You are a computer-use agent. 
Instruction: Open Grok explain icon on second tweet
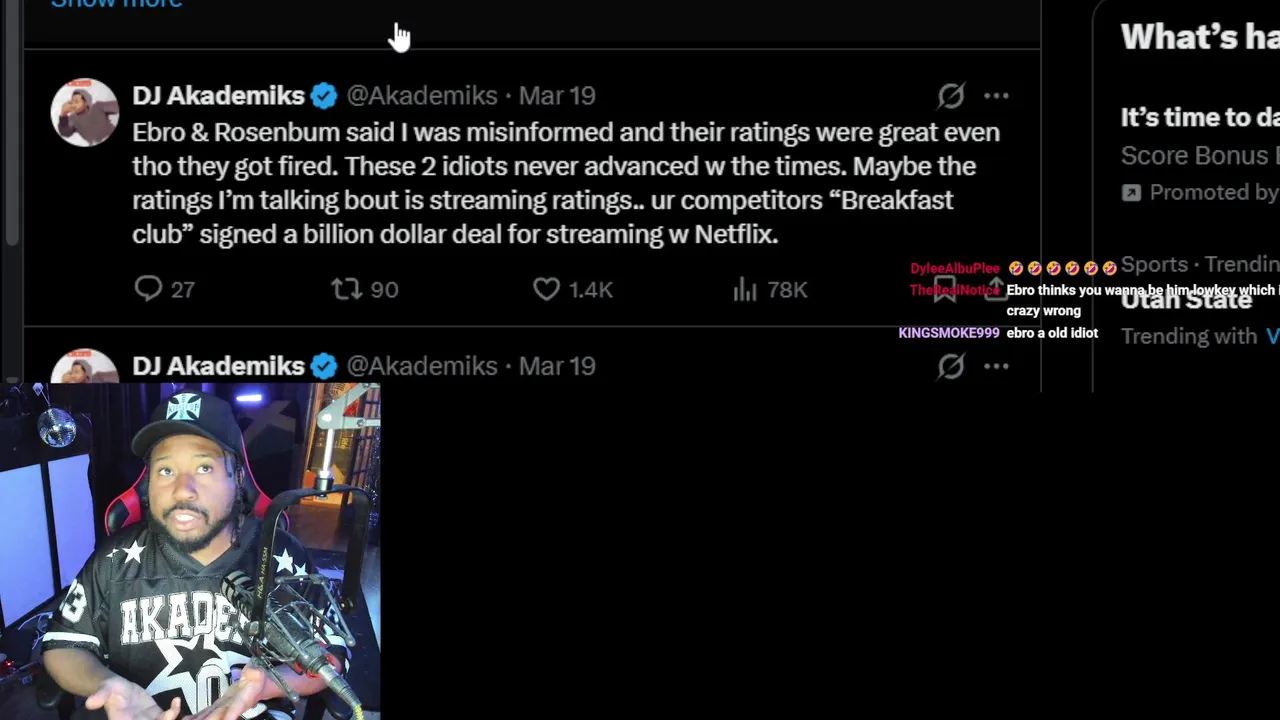[951, 366]
